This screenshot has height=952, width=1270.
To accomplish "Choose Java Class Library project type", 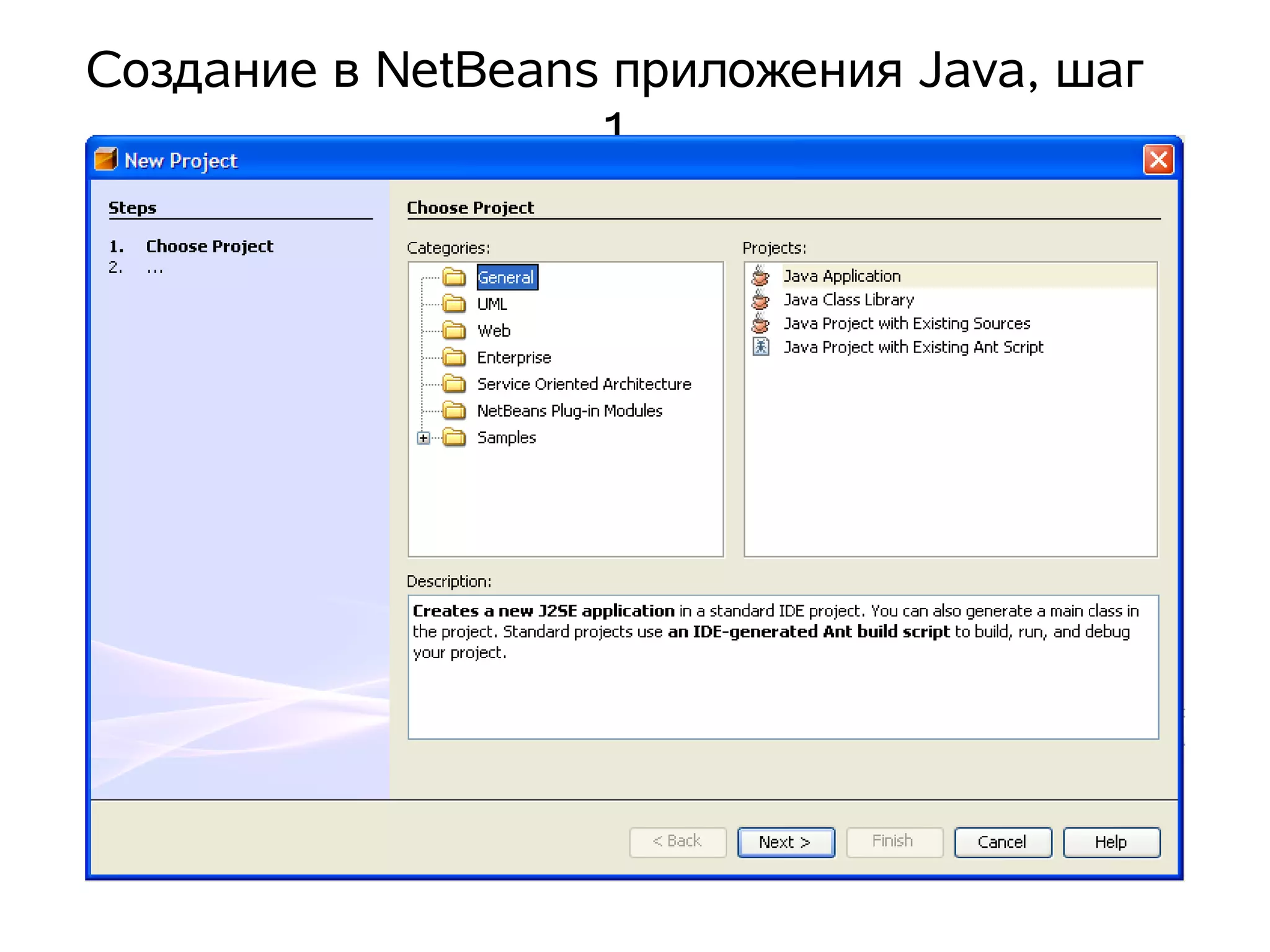I will click(x=848, y=300).
